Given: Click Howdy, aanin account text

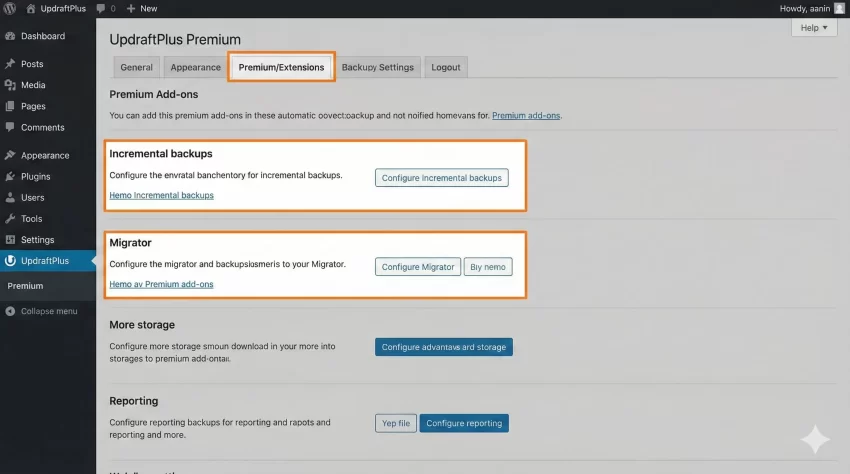Looking at the screenshot, I should pos(804,8).
